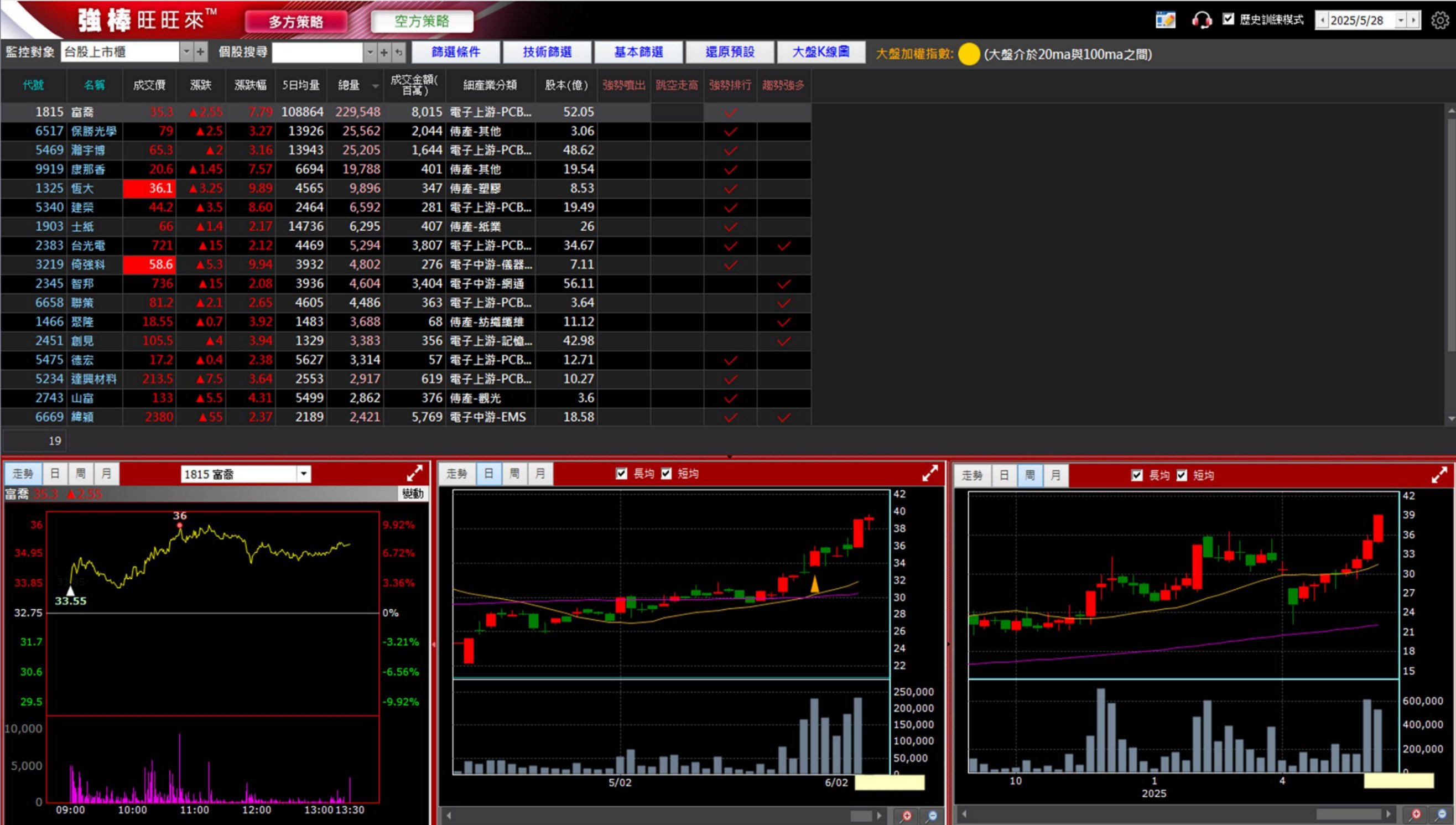Open the date picker dropdown arrow
Image resolution: width=1456 pixels, height=825 pixels.
[1401, 20]
